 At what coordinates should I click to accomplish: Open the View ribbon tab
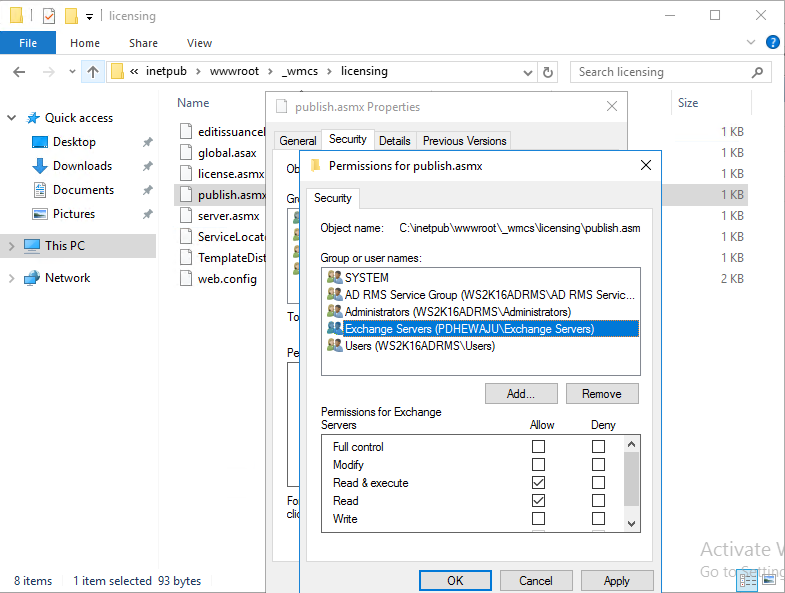click(x=199, y=43)
